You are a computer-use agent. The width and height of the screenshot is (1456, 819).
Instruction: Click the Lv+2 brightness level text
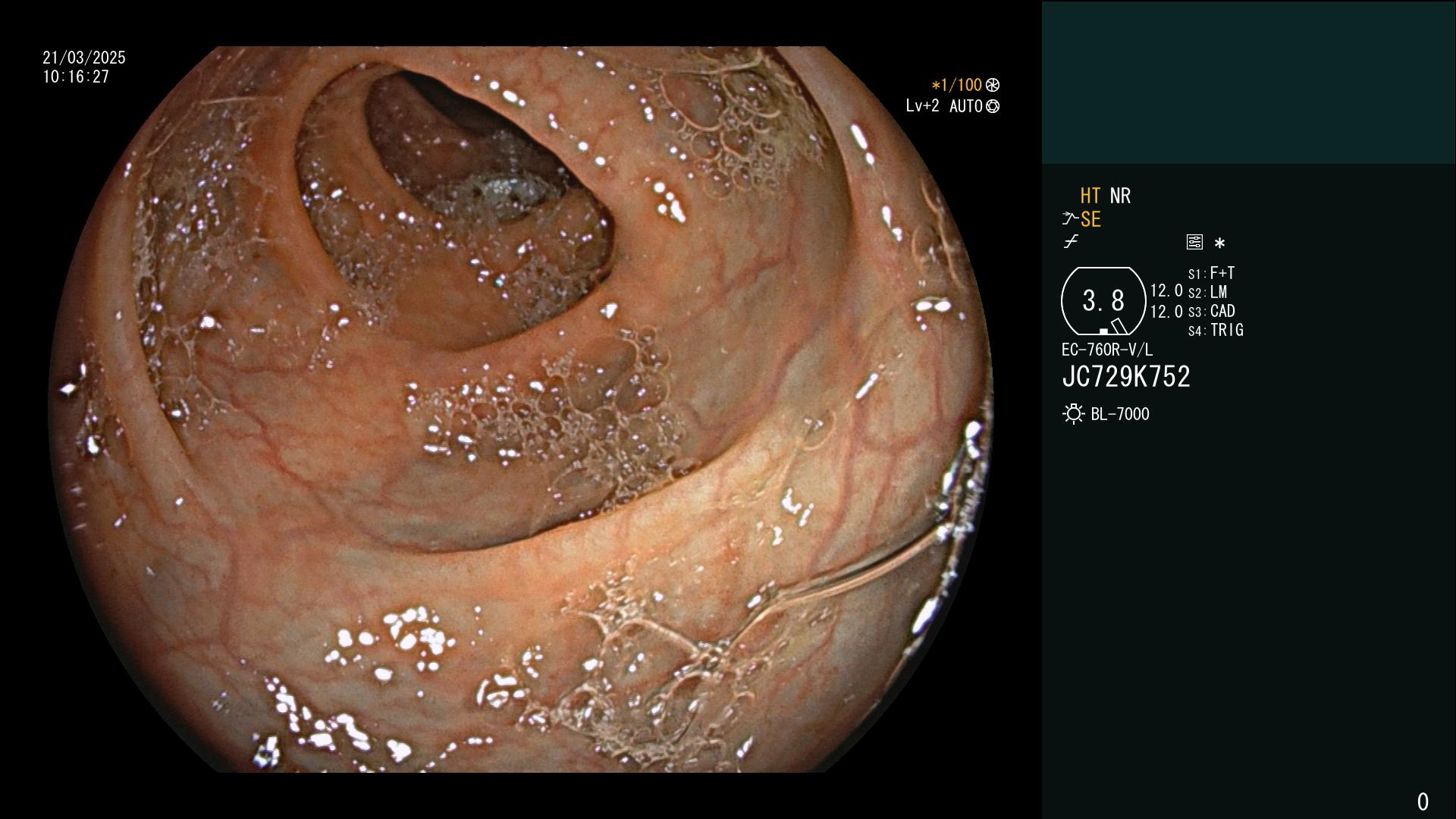point(922,106)
